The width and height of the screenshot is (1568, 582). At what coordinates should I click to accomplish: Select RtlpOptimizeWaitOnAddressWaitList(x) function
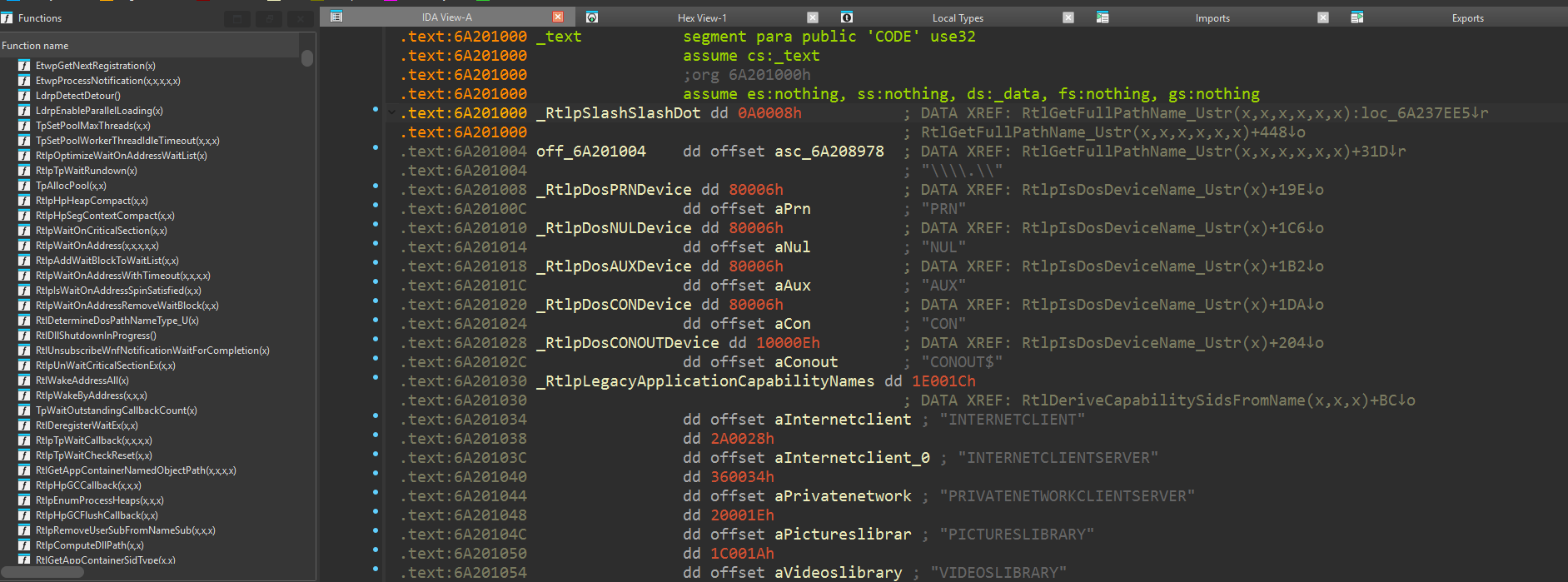122,156
